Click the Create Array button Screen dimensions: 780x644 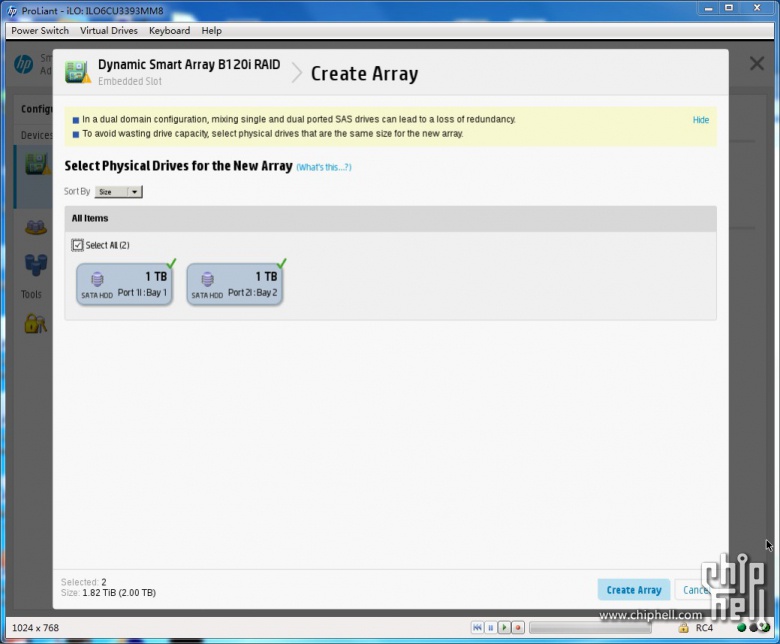coord(634,590)
